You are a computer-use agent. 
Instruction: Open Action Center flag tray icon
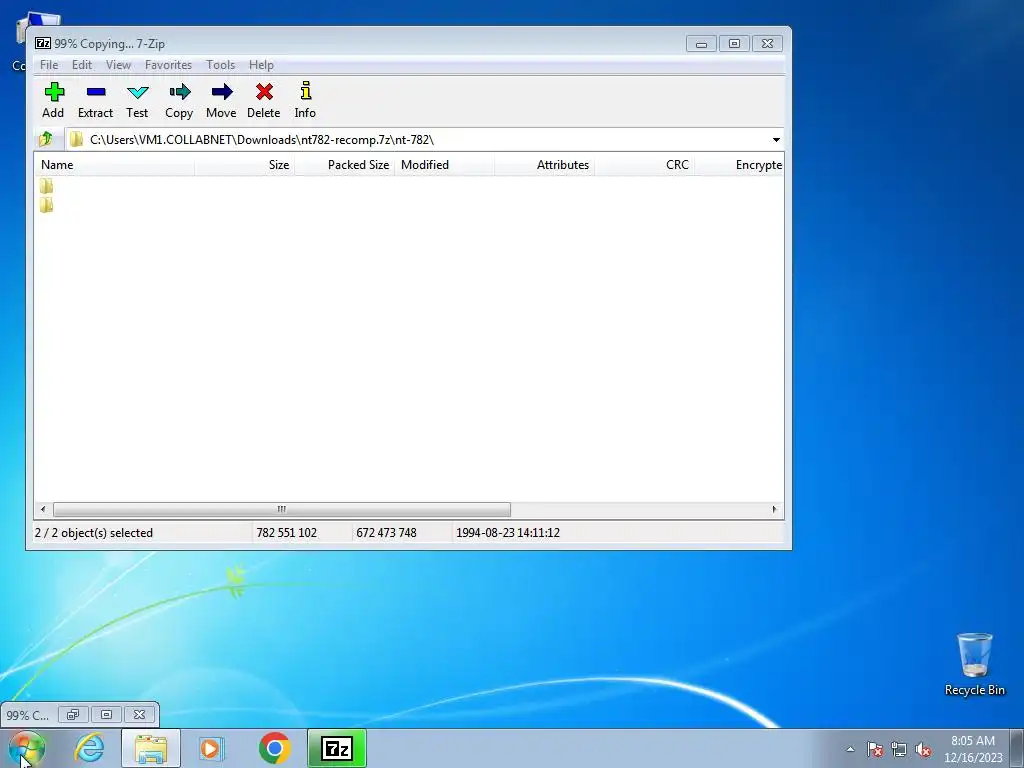(875, 749)
